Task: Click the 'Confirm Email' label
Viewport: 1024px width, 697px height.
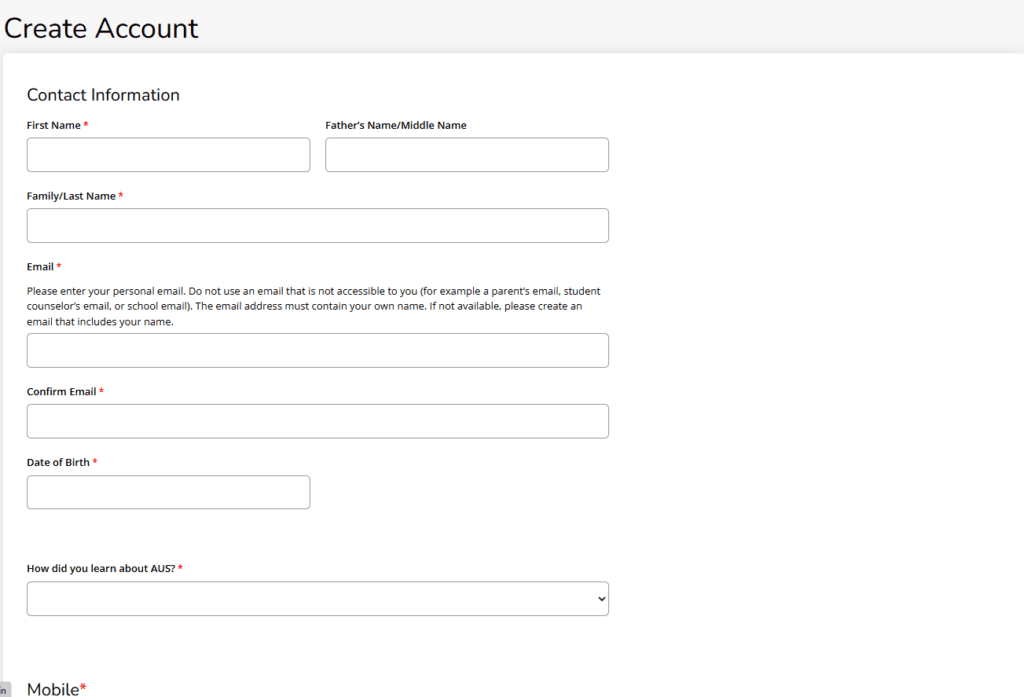Action: pos(61,391)
